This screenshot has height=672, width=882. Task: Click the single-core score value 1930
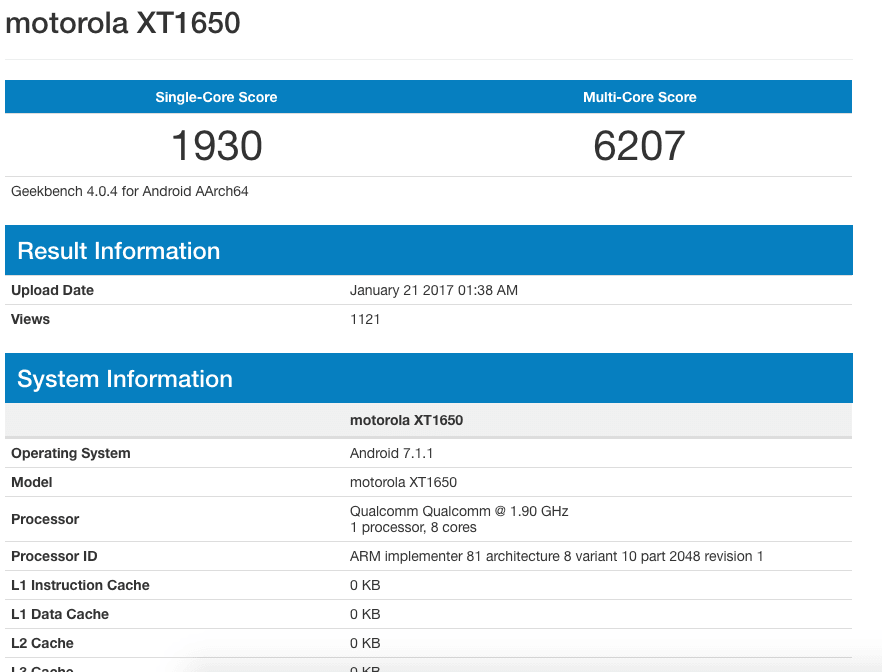[x=217, y=146]
